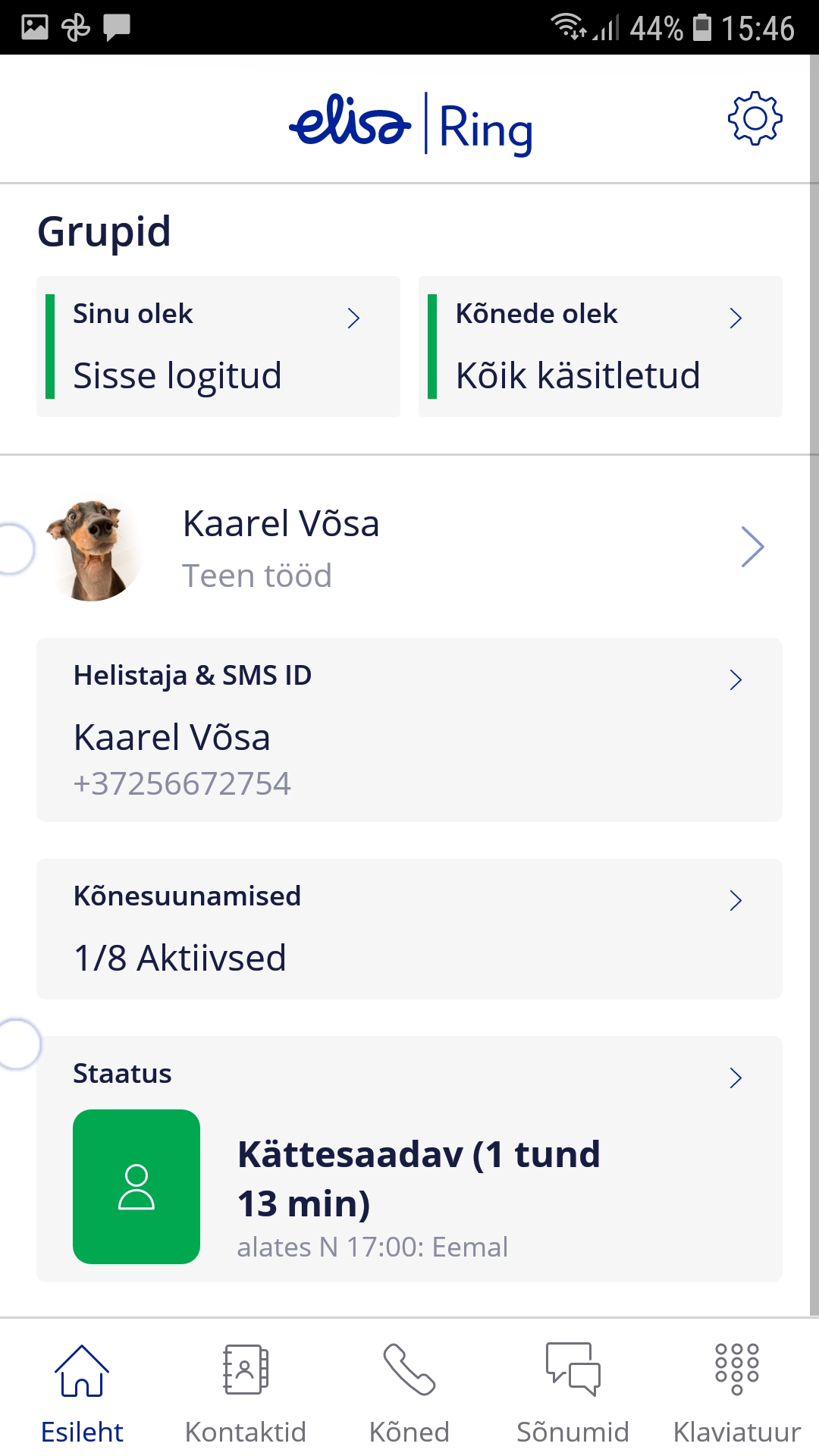Tap the Elisa Ring logo
Viewport: 819px width, 1456px height.
click(x=411, y=124)
